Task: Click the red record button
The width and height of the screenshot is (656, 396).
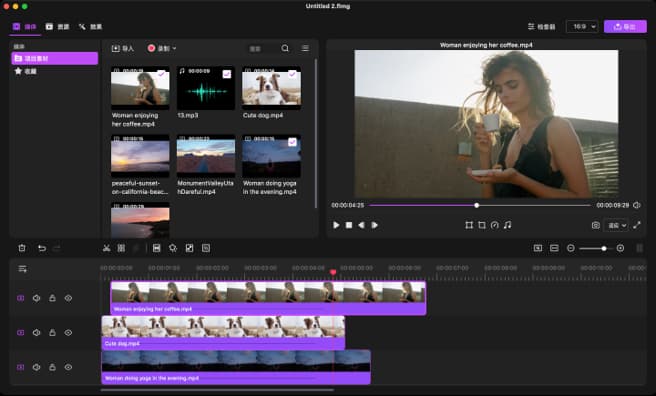Action: [x=151, y=48]
